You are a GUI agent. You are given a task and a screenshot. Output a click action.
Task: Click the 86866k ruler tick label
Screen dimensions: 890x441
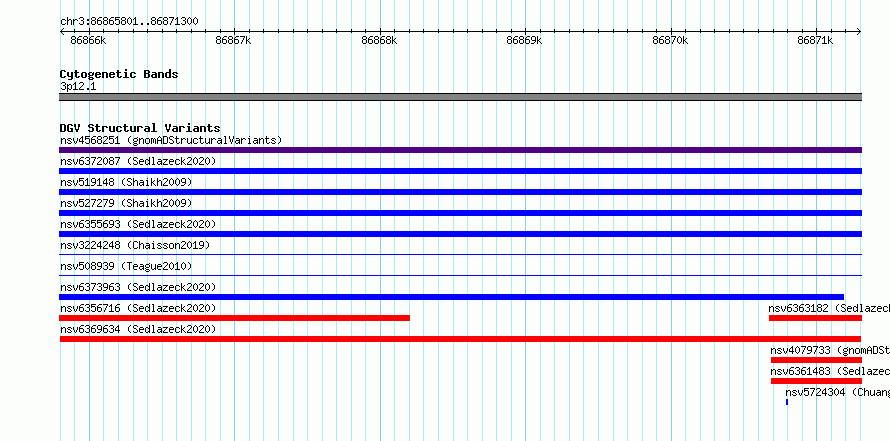pos(88,40)
